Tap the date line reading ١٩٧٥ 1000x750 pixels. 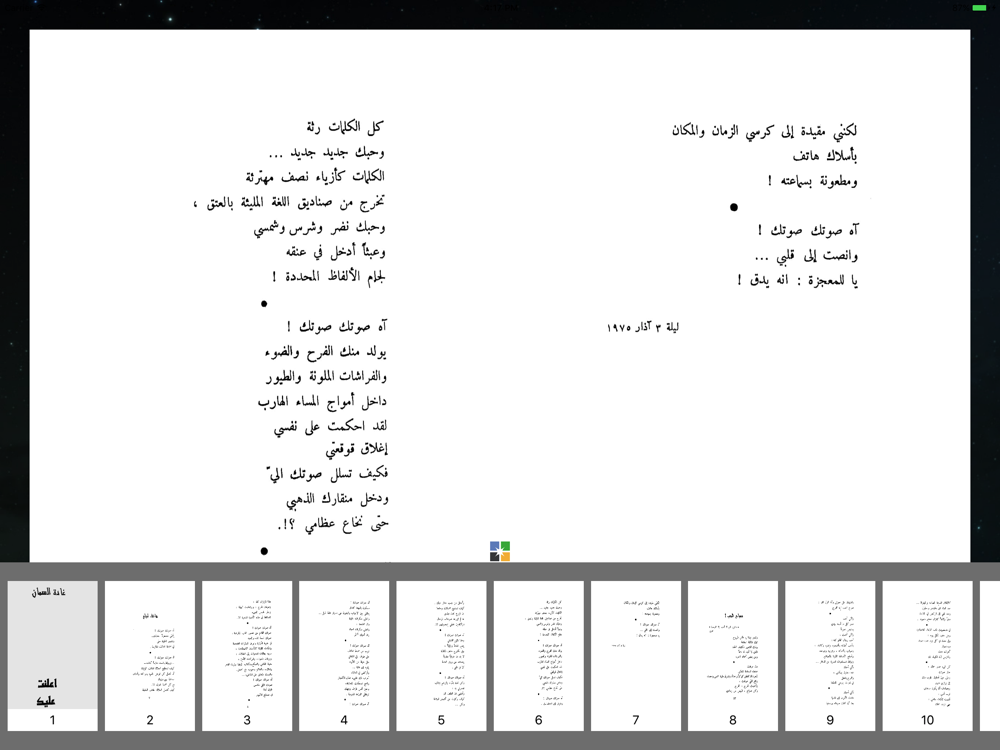643,327
